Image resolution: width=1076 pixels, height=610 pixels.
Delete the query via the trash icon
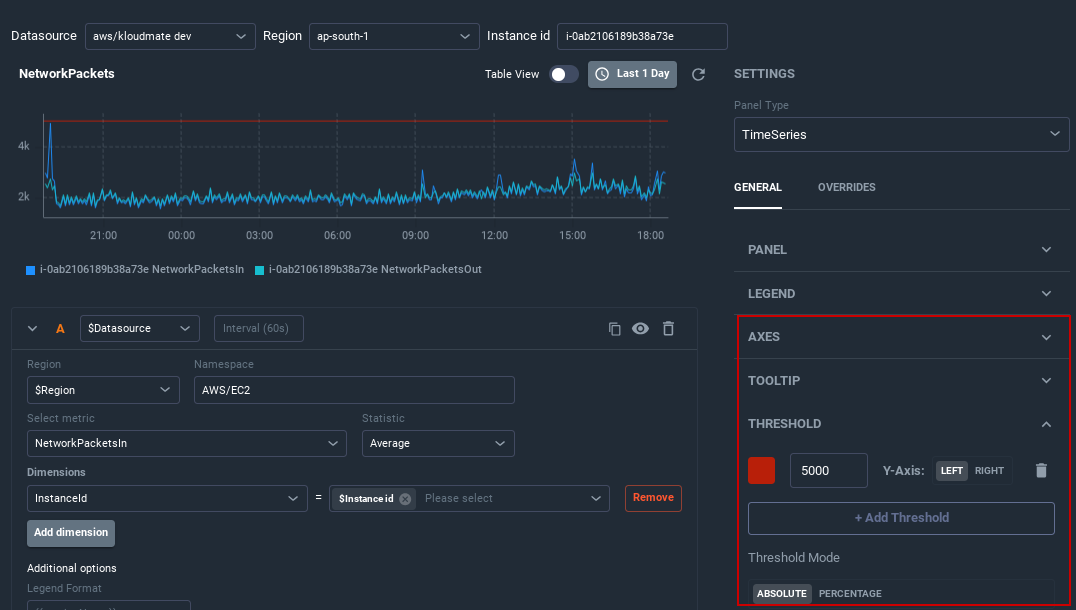pos(667,328)
